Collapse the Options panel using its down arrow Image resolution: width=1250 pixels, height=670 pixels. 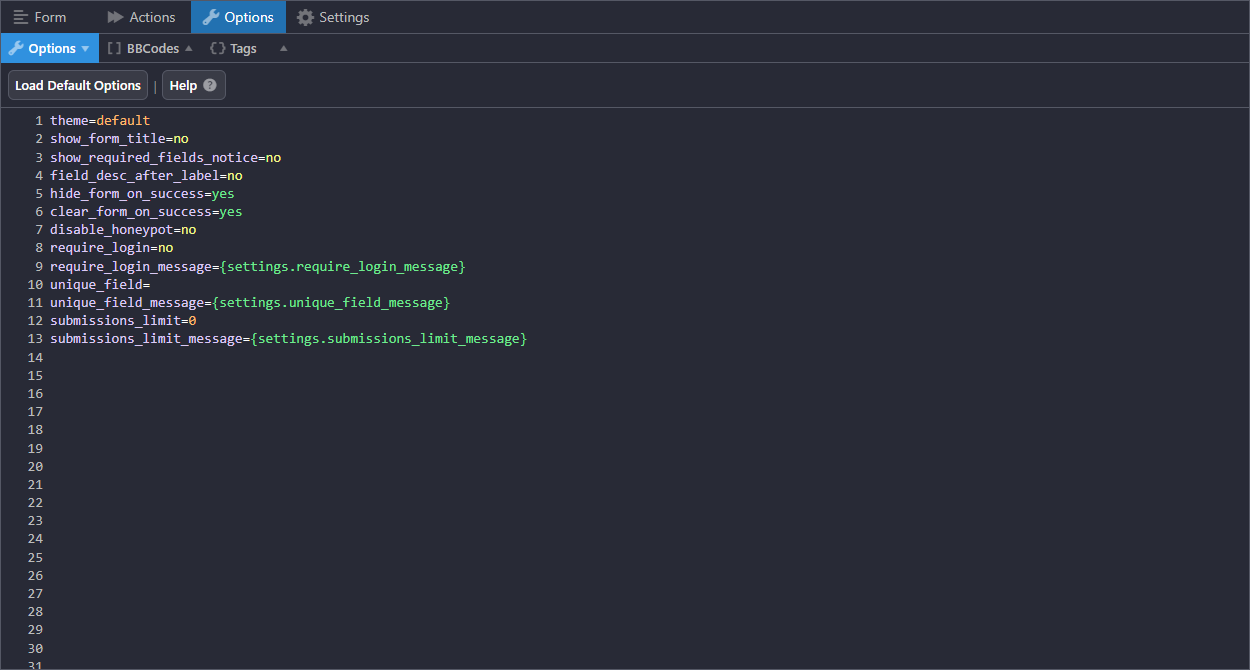85,49
